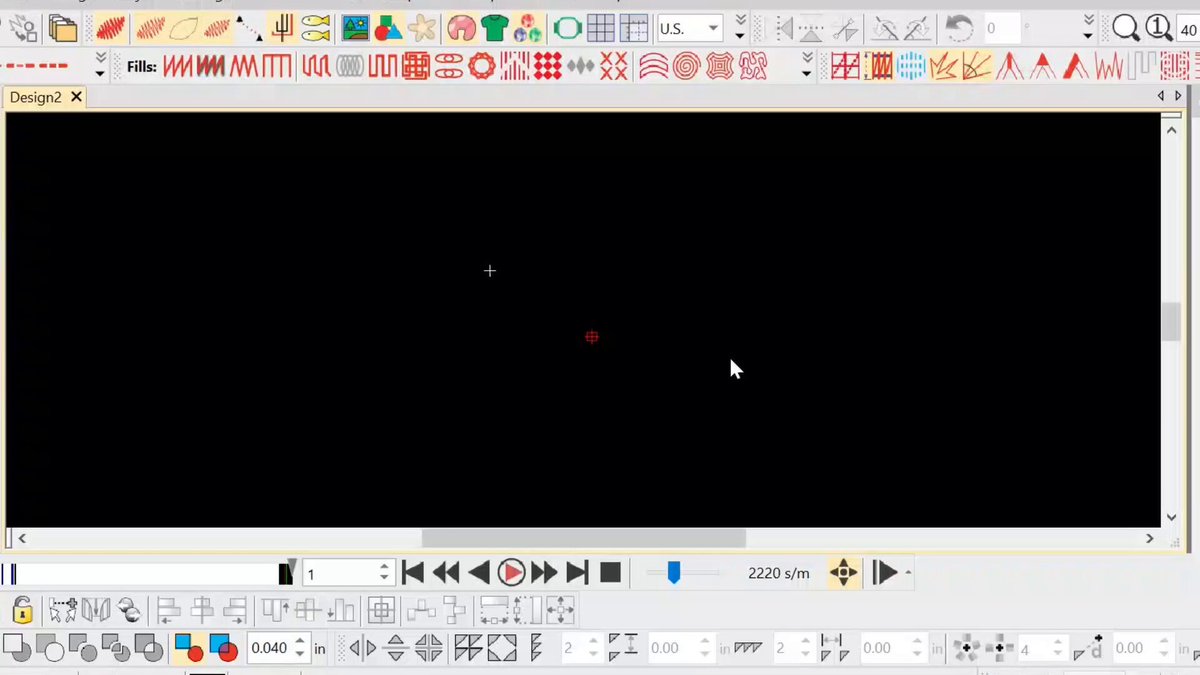Viewport: 1200px width, 675px height.
Task: Open the U.S. units dropdown
Action: click(x=689, y=28)
